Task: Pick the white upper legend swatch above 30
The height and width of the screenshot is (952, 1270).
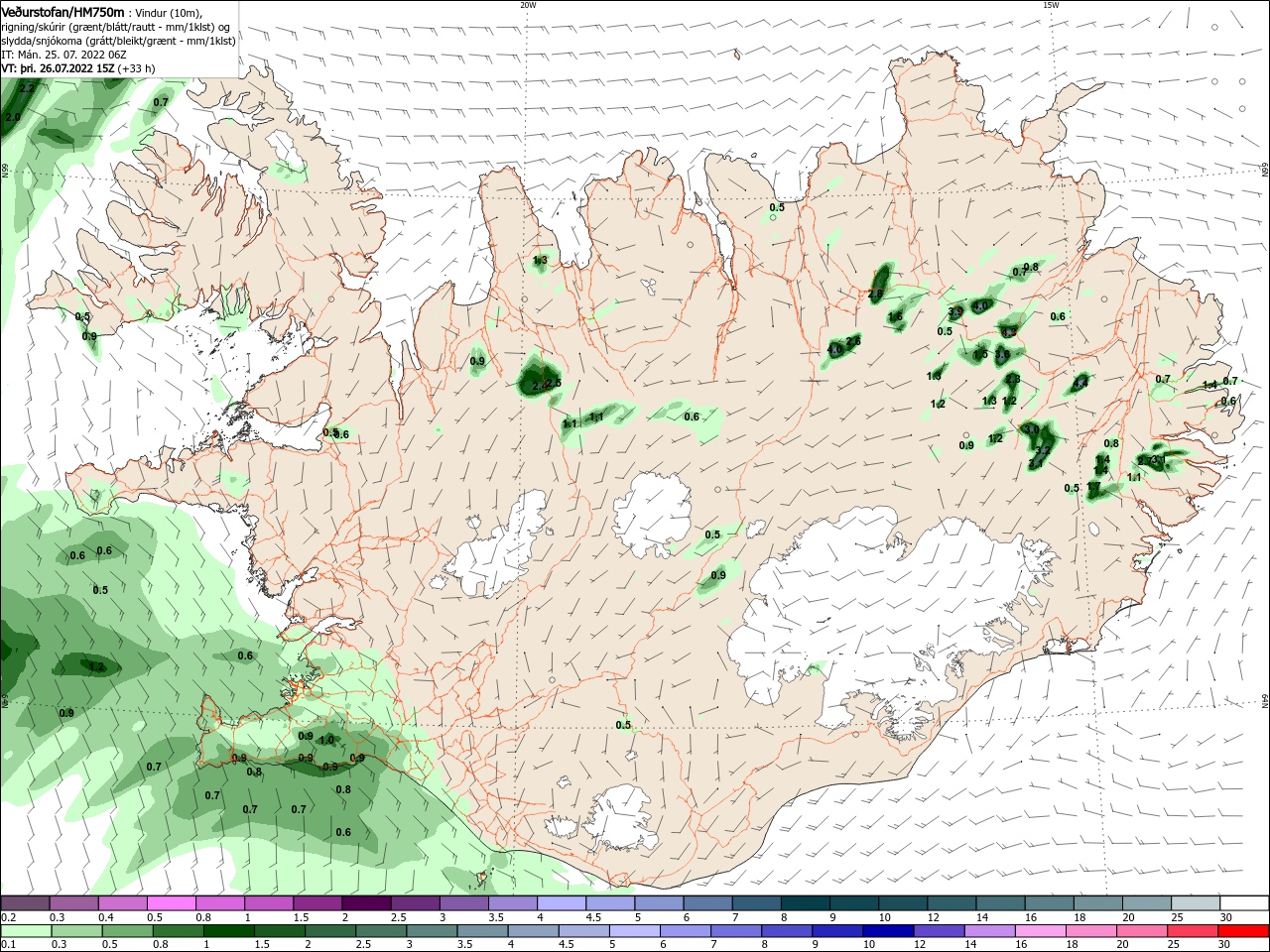Action: [1242, 903]
